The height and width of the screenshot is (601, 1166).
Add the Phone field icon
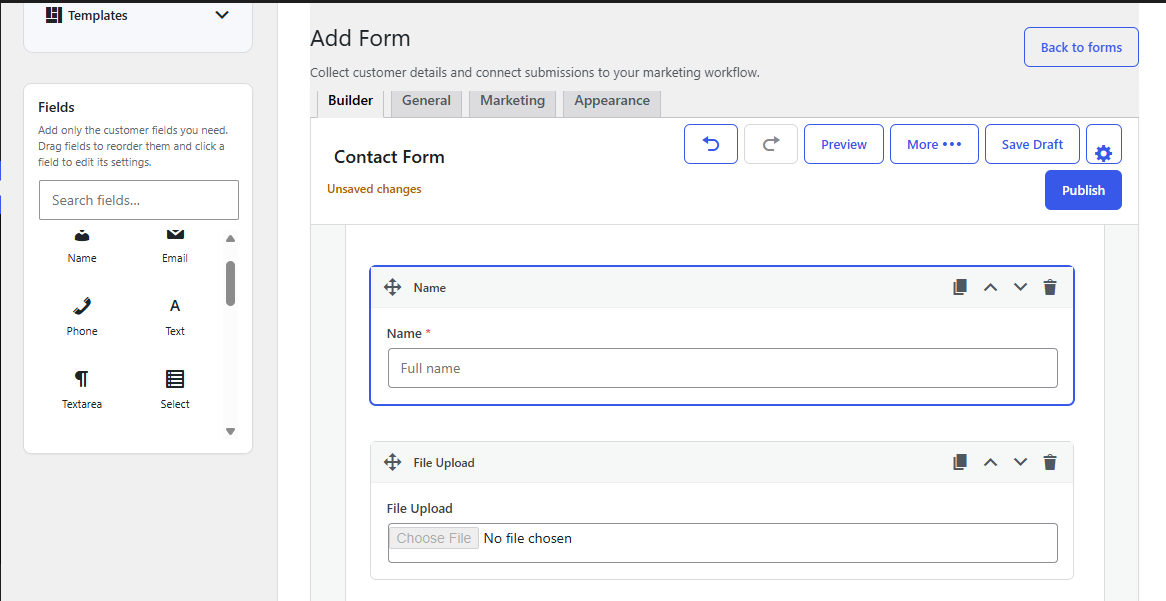(x=82, y=315)
